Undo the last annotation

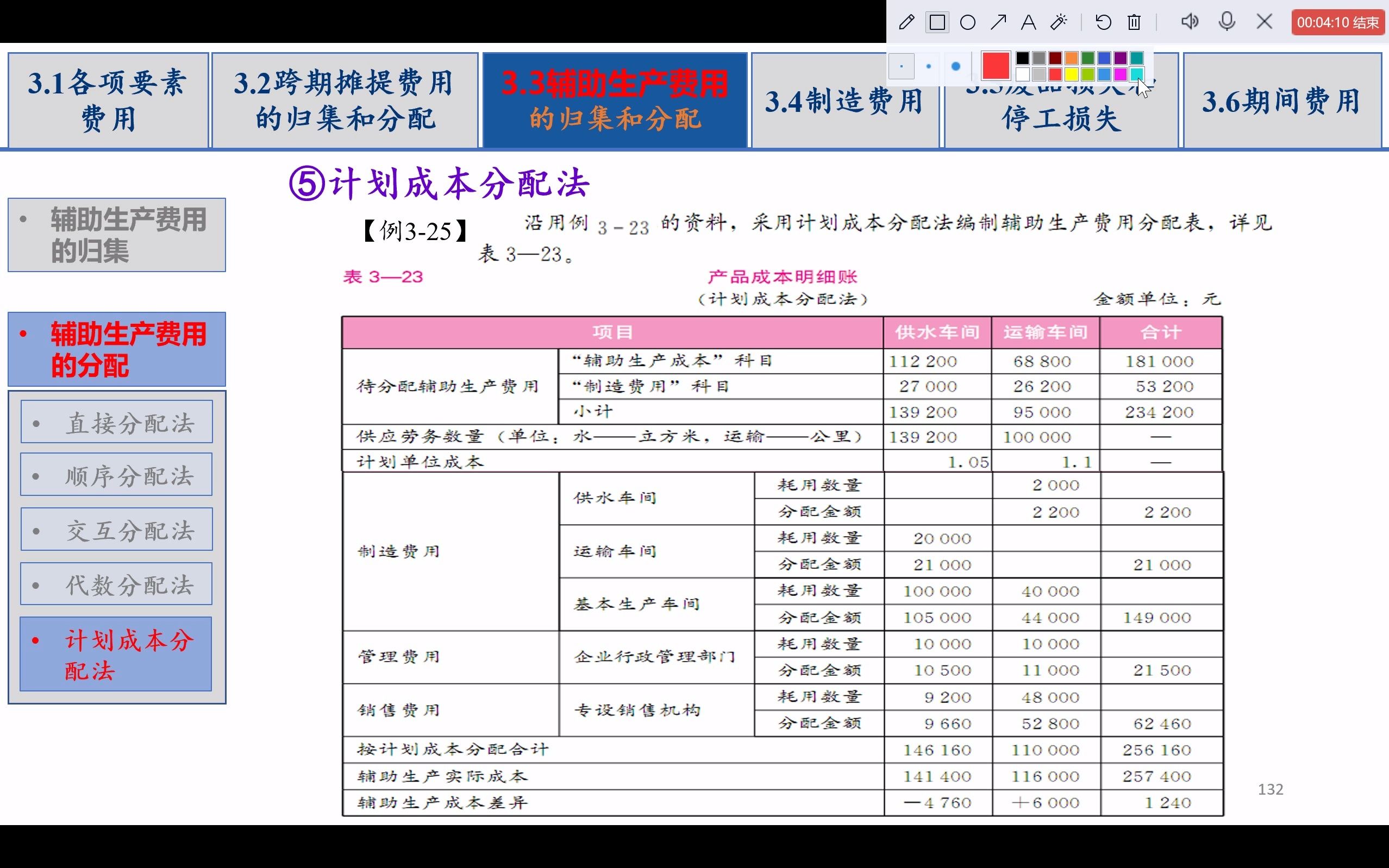point(1103,22)
